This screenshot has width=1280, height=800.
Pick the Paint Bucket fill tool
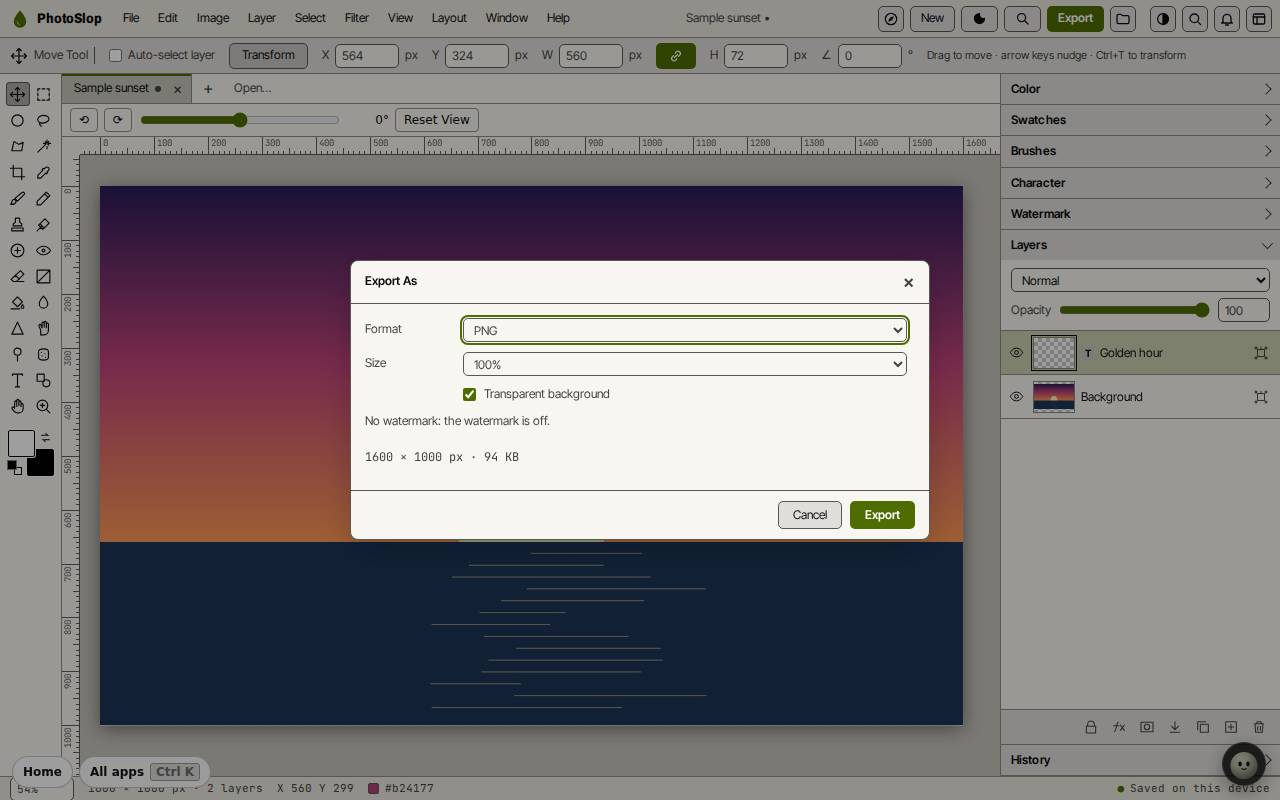pyautogui.click(x=17, y=302)
